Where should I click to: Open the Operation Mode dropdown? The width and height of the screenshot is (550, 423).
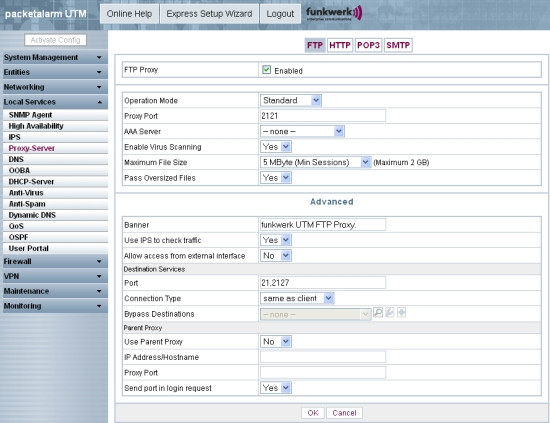[290, 101]
